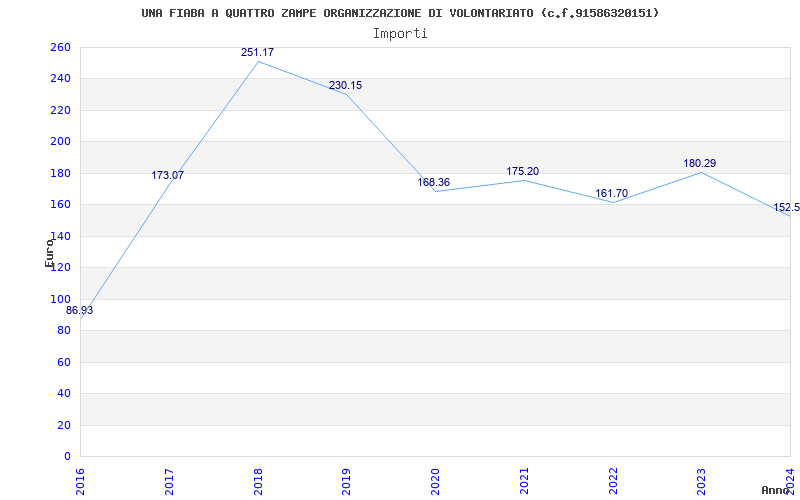Click the 2024 x-axis year label
Viewport: 800px width, 500px height.
point(790,482)
